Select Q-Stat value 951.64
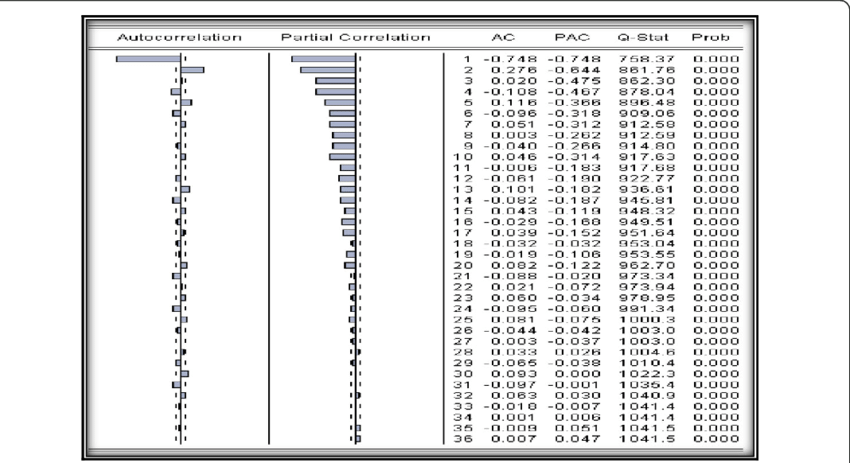850x463 pixels. tap(647, 233)
